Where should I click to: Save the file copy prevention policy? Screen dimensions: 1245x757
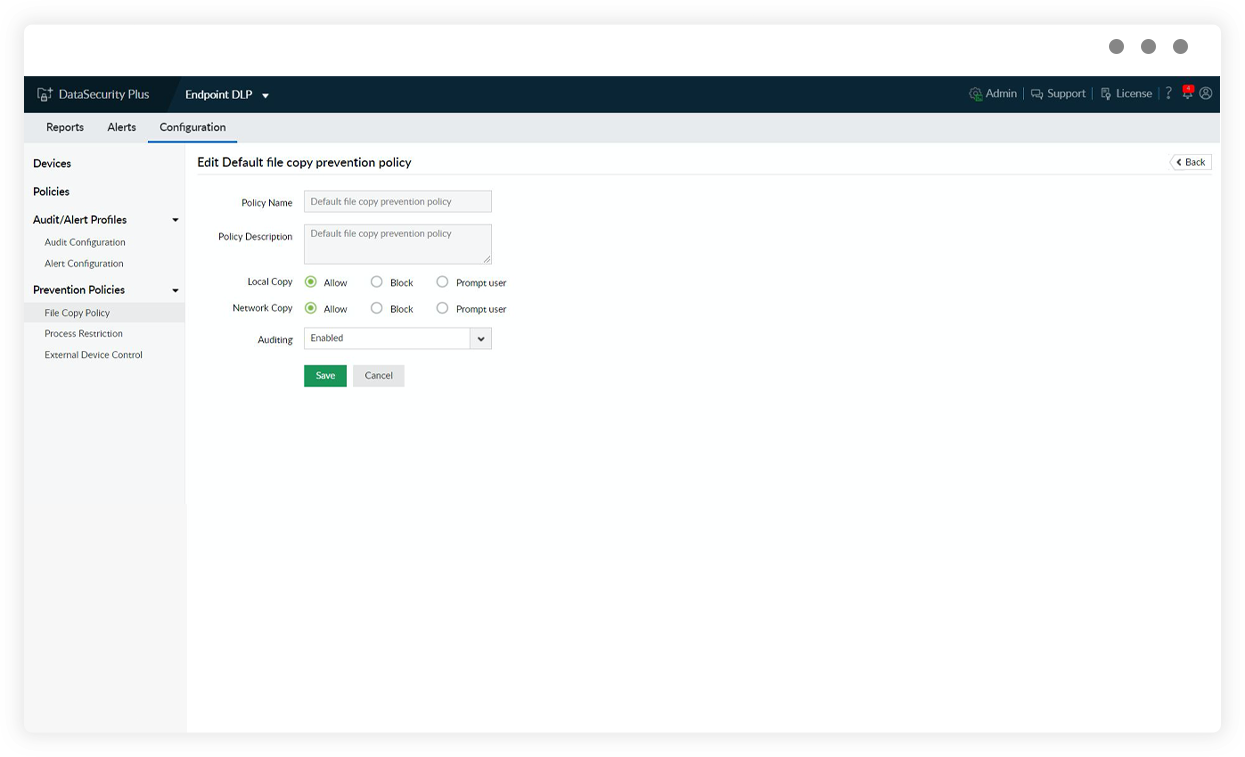pyautogui.click(x=324, y=375)
